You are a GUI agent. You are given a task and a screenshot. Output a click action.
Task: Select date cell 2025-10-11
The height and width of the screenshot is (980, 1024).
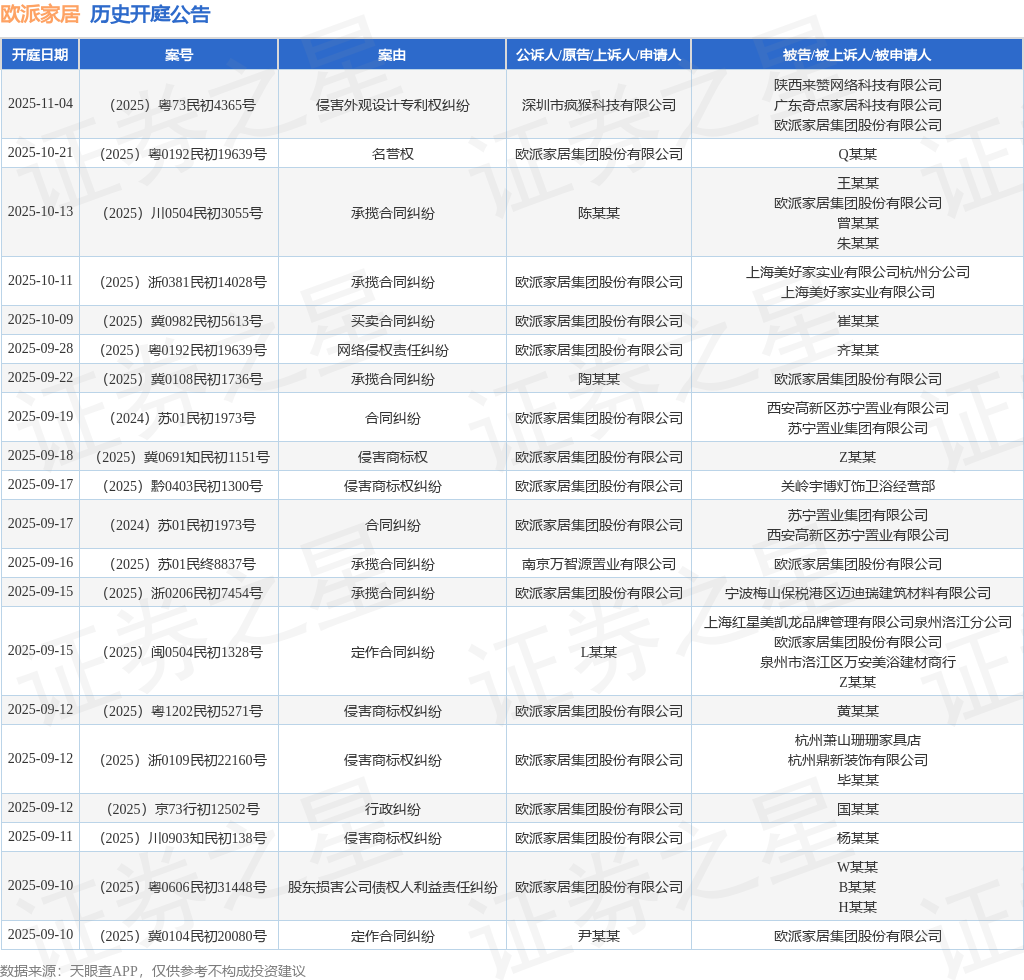(x=40, y=281)
